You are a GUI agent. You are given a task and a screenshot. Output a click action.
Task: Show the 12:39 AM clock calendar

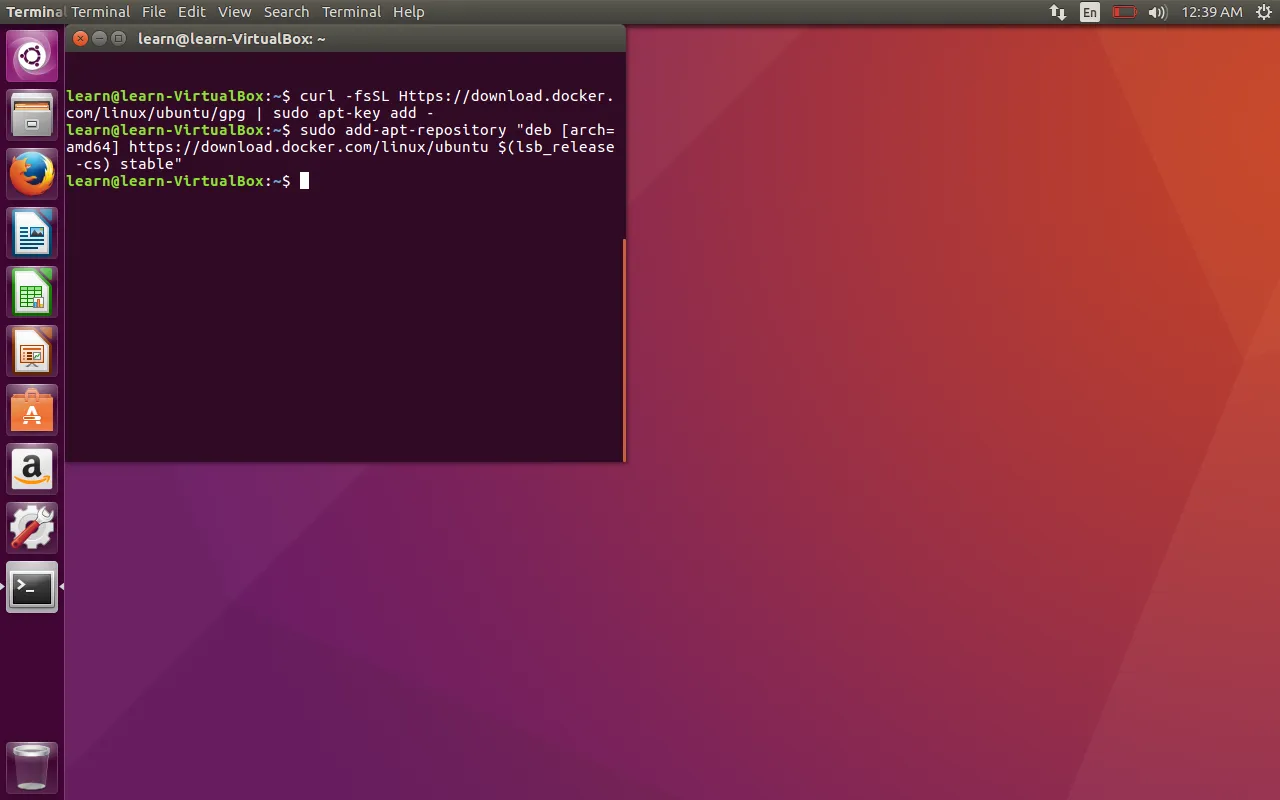[x=1211, y=12]
